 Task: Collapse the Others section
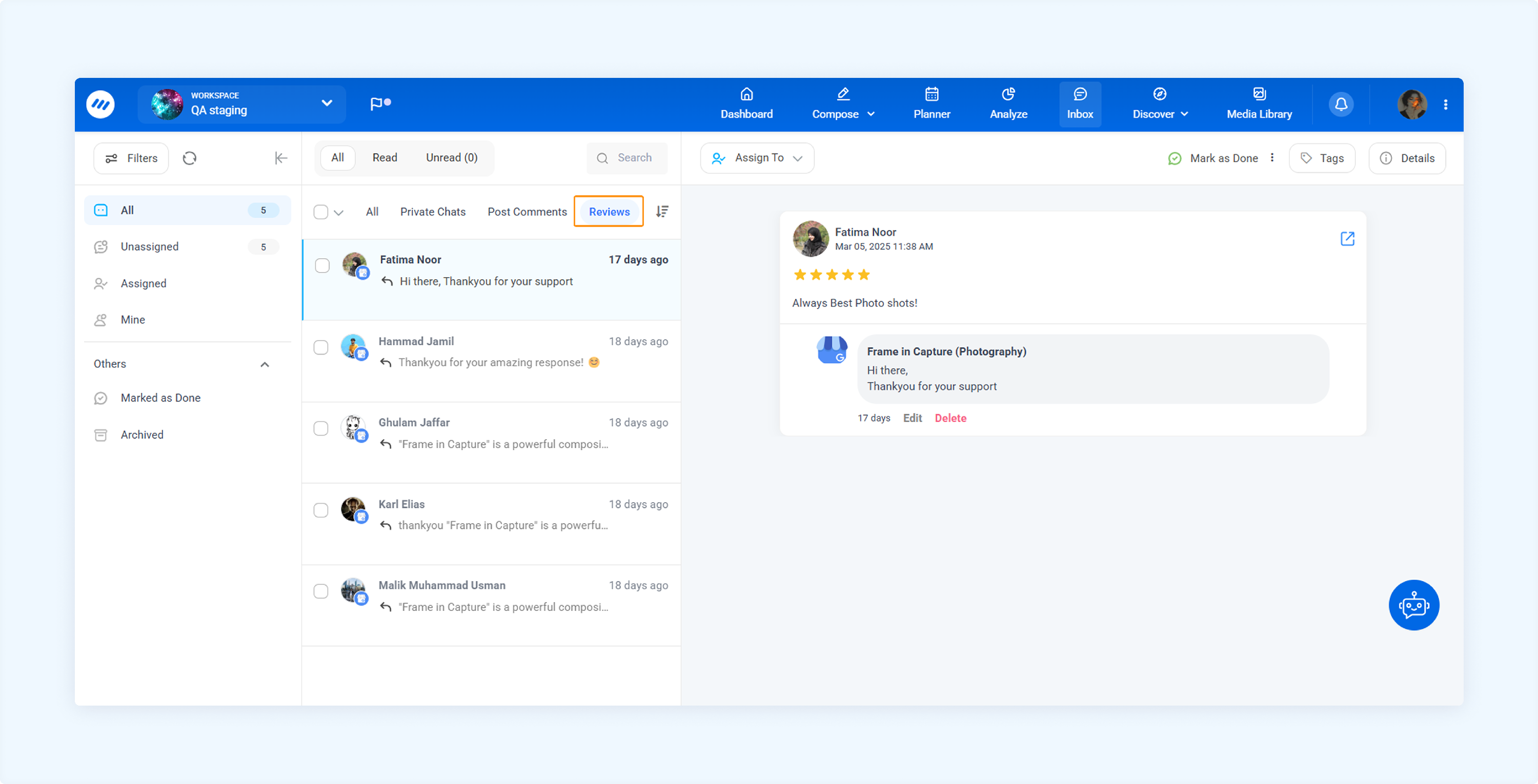click(265, 364)
